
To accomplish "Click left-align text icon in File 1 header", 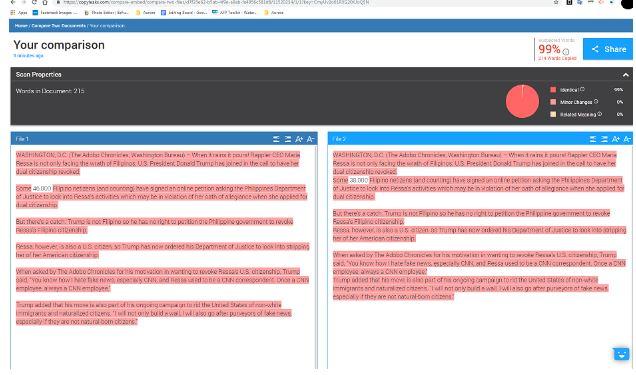I will pyautogui.click(x=276, y=139).
